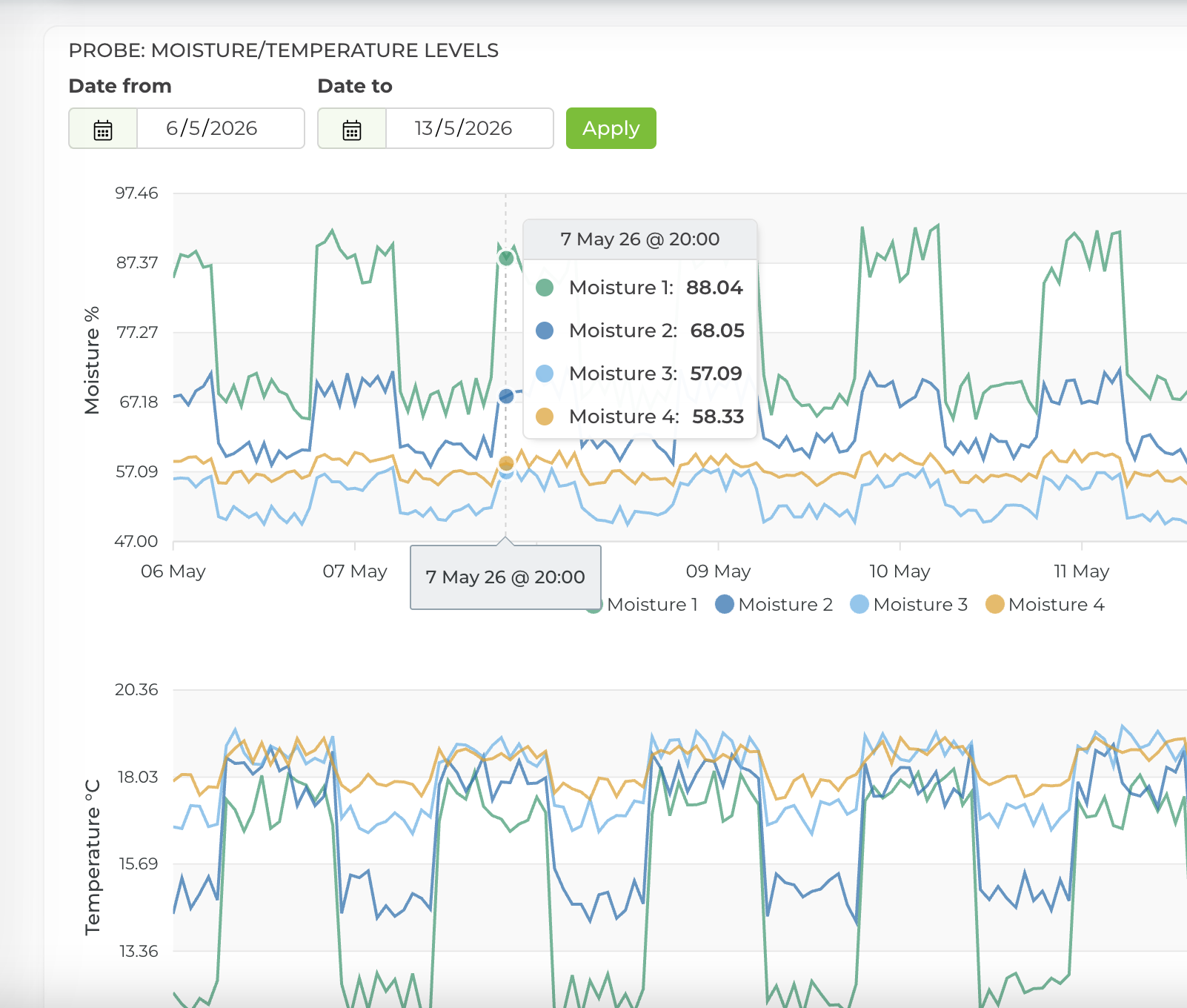Click the Date from field showing 6/5/2026

tap(220, 128)
